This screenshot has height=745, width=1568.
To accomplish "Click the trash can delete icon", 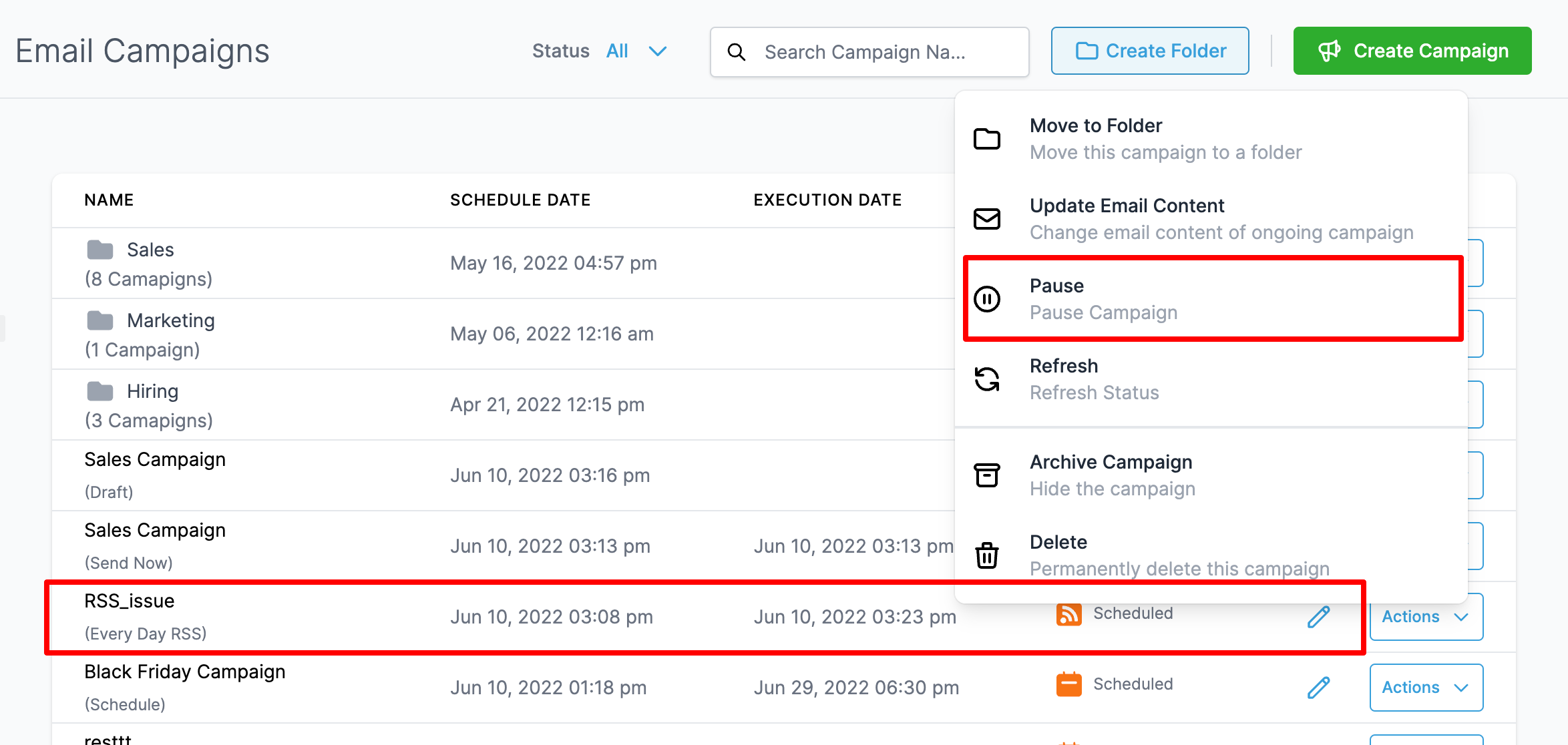I will (986, 555).
